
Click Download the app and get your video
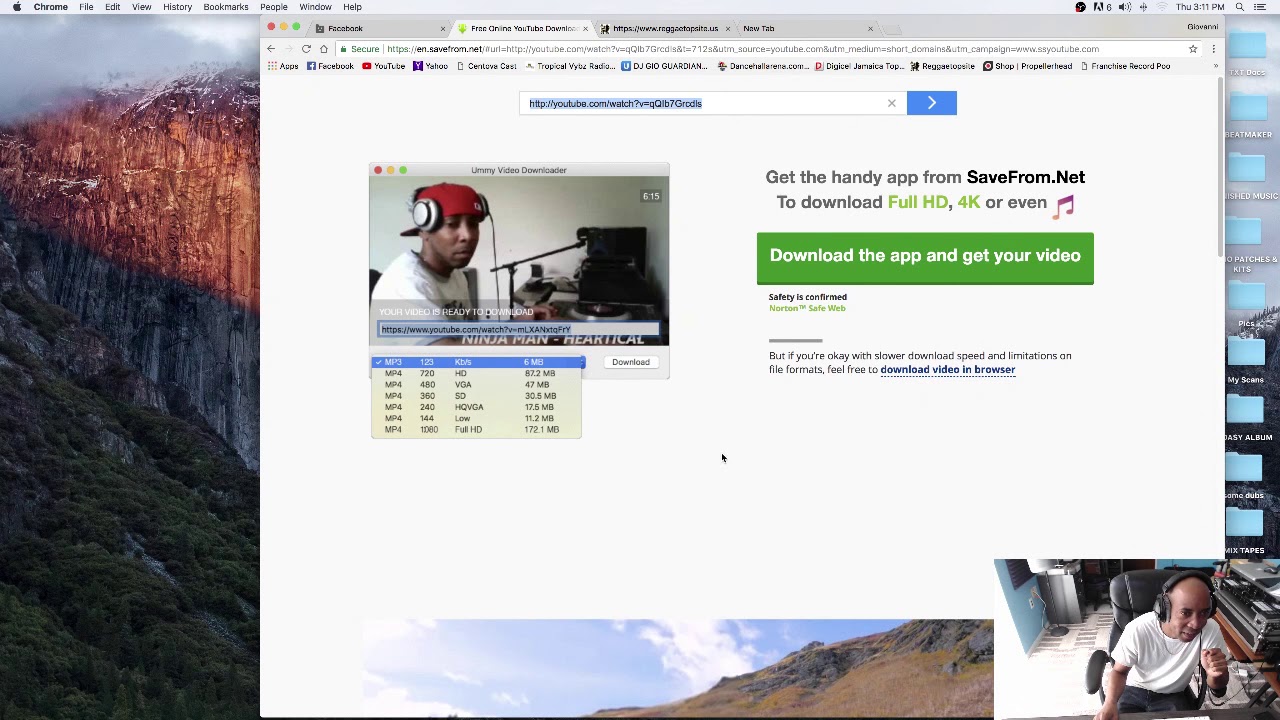(x=925, y=257)
